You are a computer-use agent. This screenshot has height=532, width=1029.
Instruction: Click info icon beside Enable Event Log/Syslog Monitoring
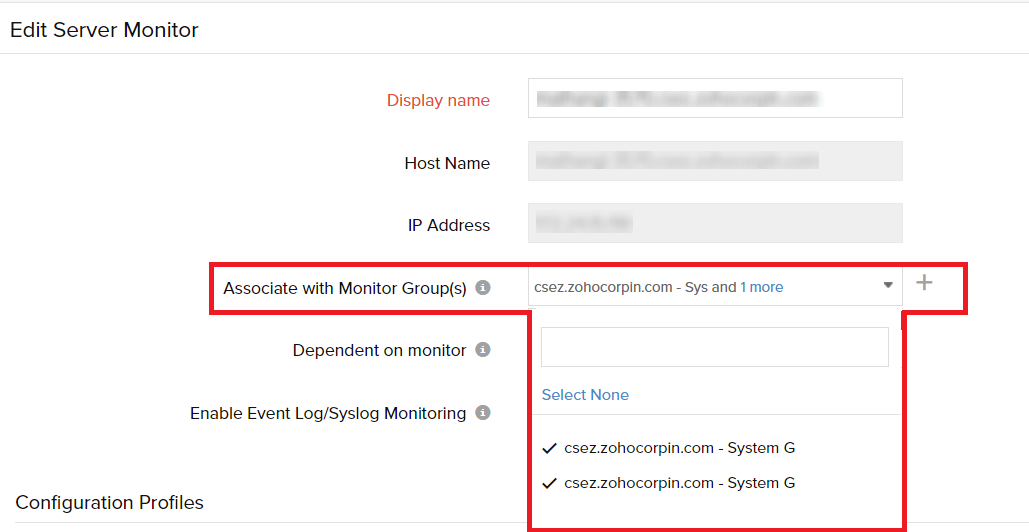tap(483, 413)
